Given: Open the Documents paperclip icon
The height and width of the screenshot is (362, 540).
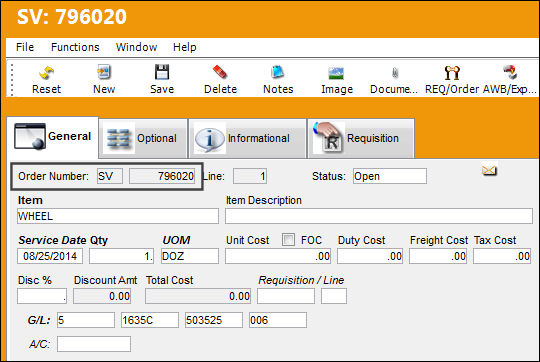Looking at the screenshot, I should coord(395,73).
